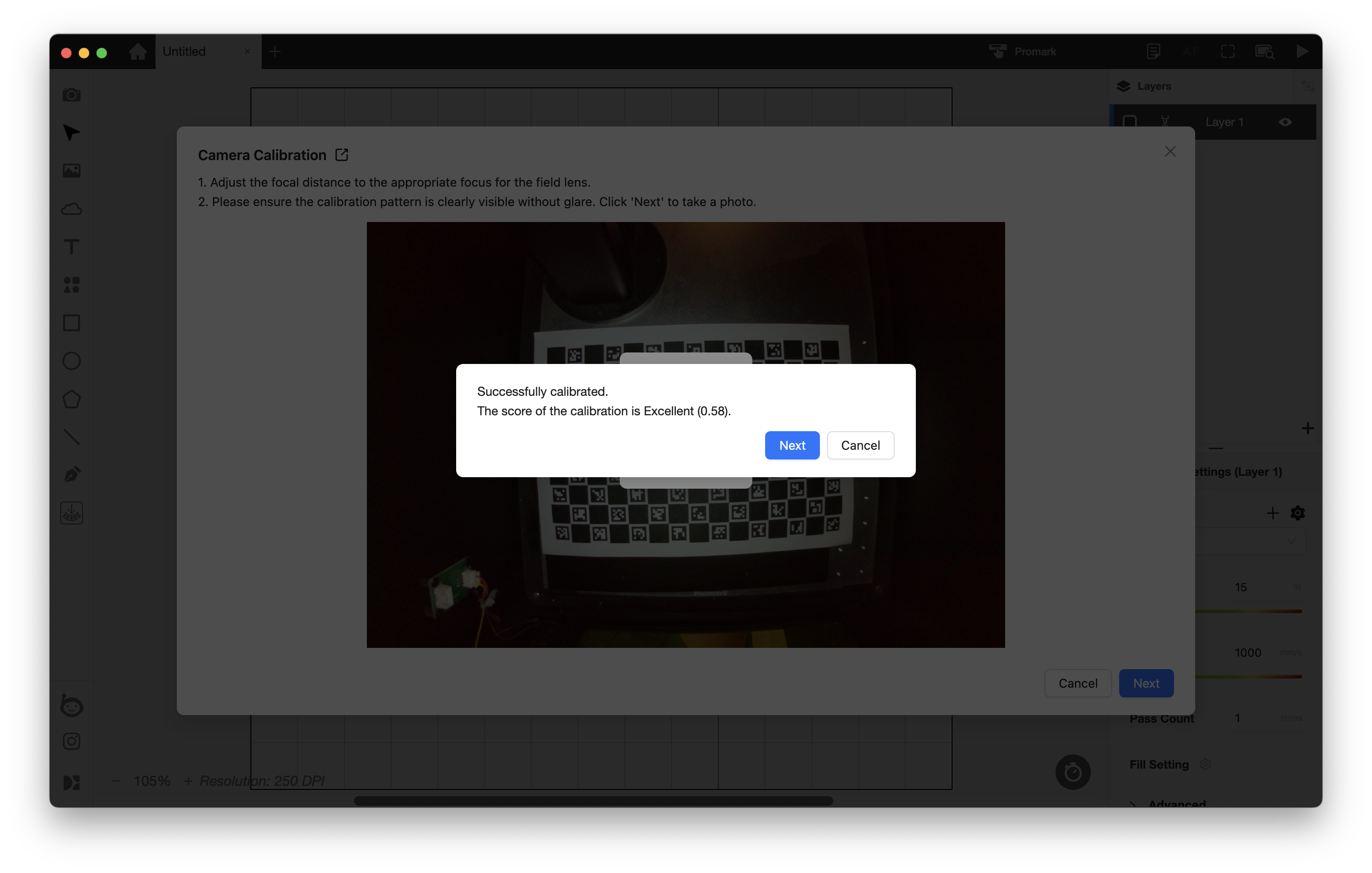
Task: Click the camera preview icon in top bar
Action: click(1264, 52)
